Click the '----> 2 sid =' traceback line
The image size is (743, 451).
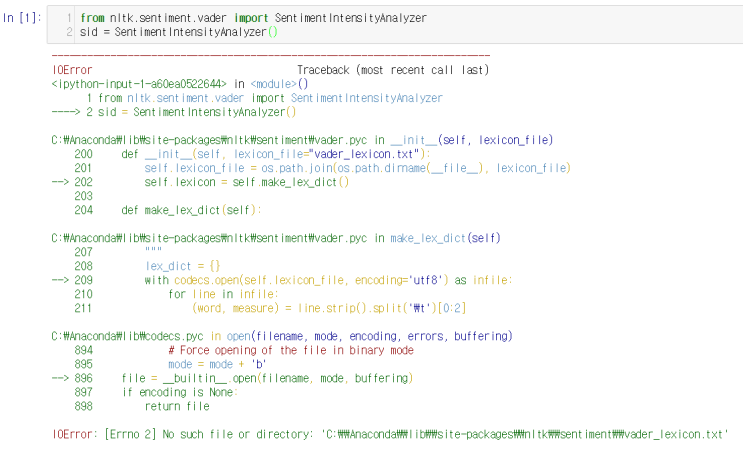pos(174,112)
